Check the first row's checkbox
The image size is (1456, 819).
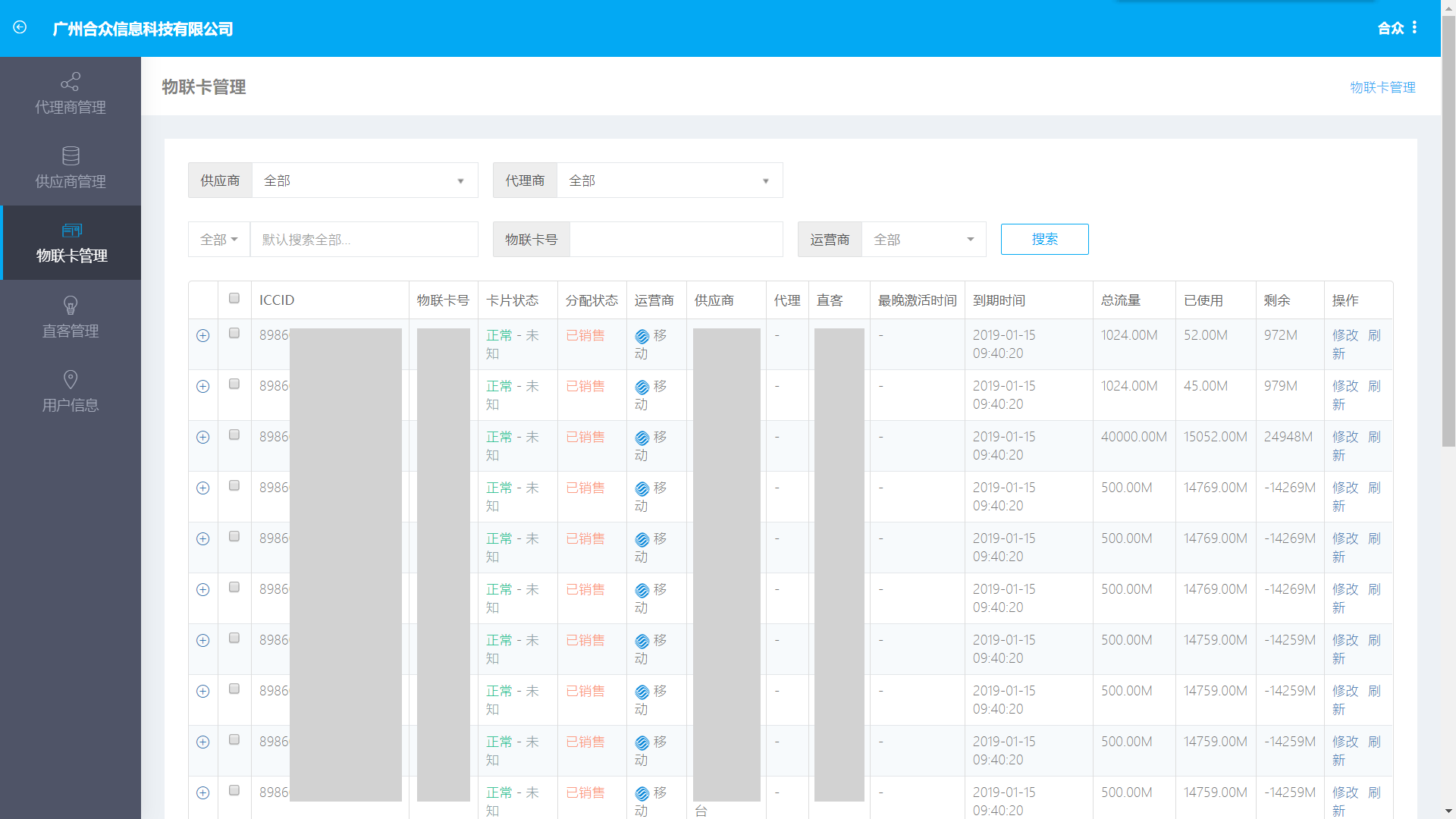click(234, 333)
